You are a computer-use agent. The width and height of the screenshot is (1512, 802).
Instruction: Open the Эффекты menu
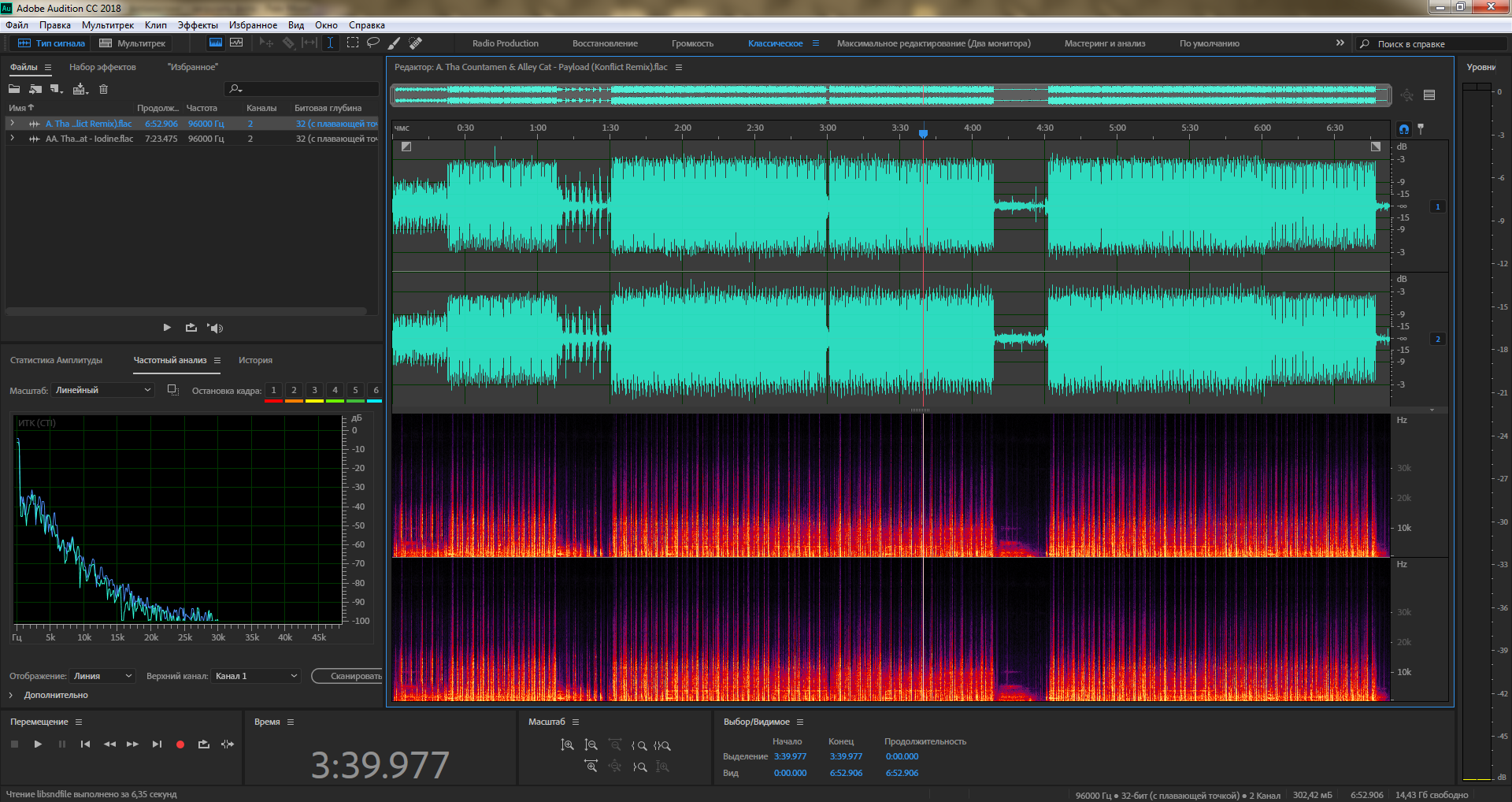pos(198,25)
